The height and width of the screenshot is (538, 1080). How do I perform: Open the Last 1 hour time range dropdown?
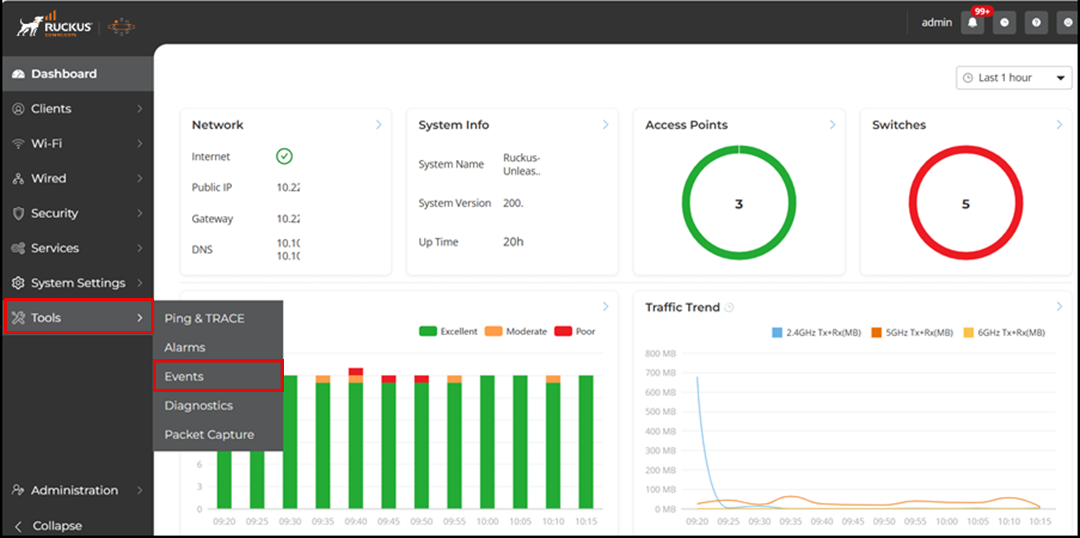tap(1014, 78)
